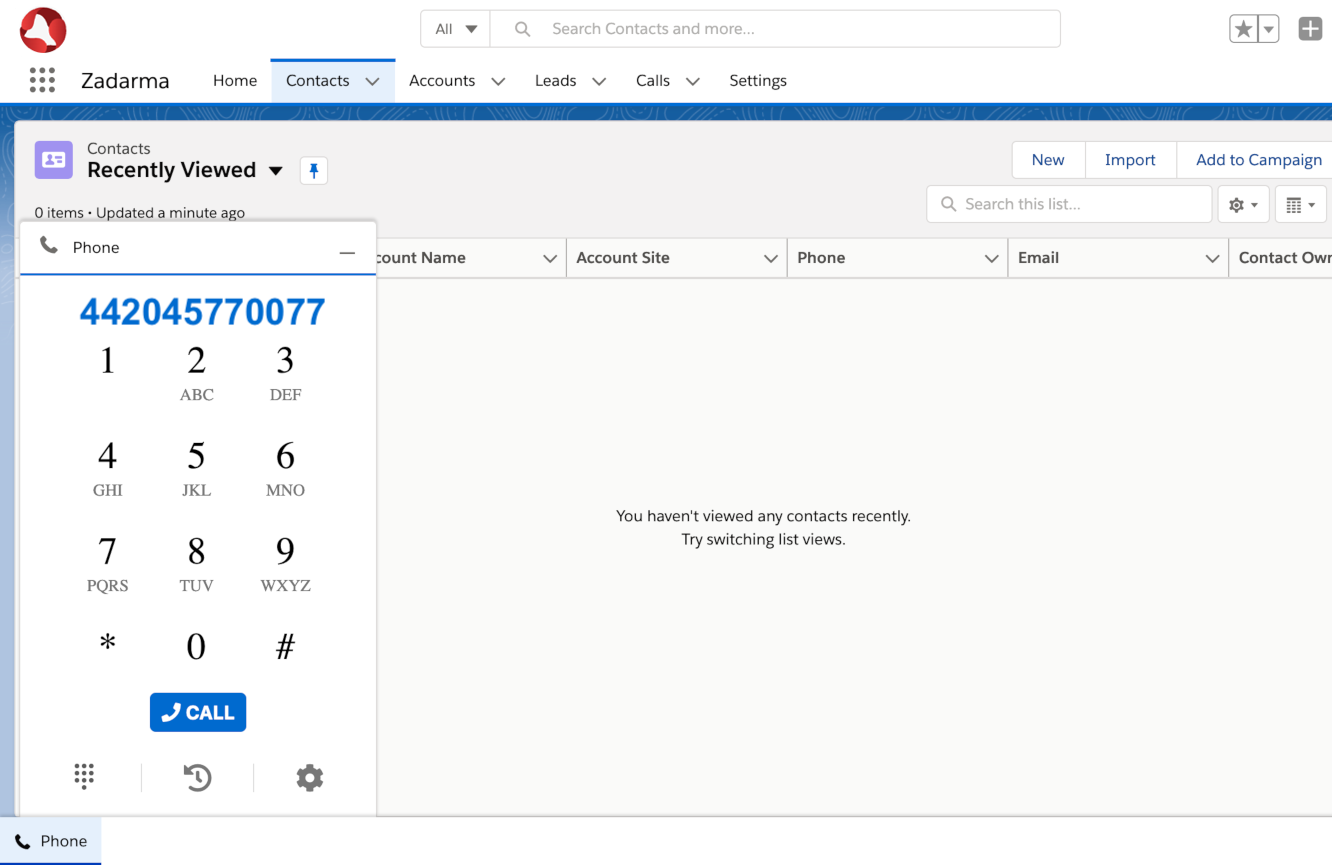Expand the Recently Viewed list selector
The height and width of the screenshot is (865, 1332).
[276, 171]
